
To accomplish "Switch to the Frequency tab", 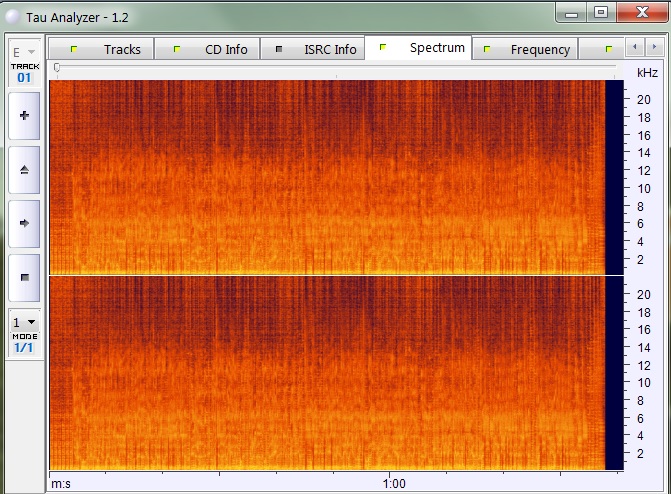I will click(x=528, y=49).
